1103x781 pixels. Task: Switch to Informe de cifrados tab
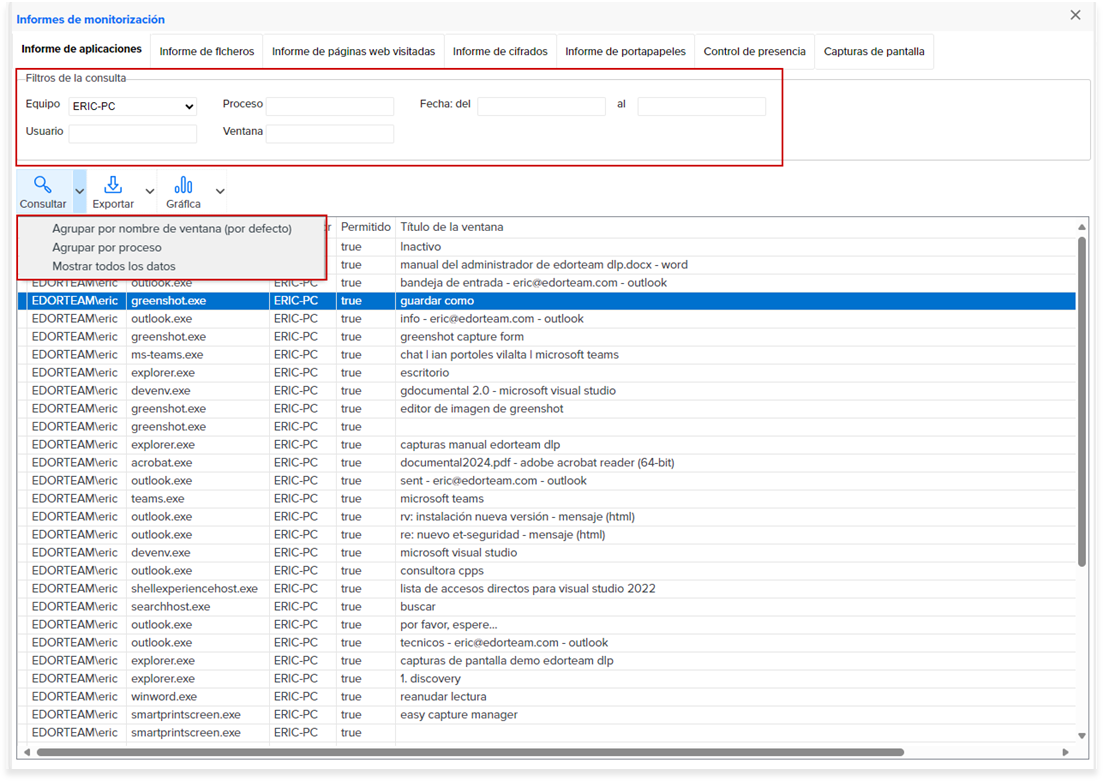coord(500,51)
